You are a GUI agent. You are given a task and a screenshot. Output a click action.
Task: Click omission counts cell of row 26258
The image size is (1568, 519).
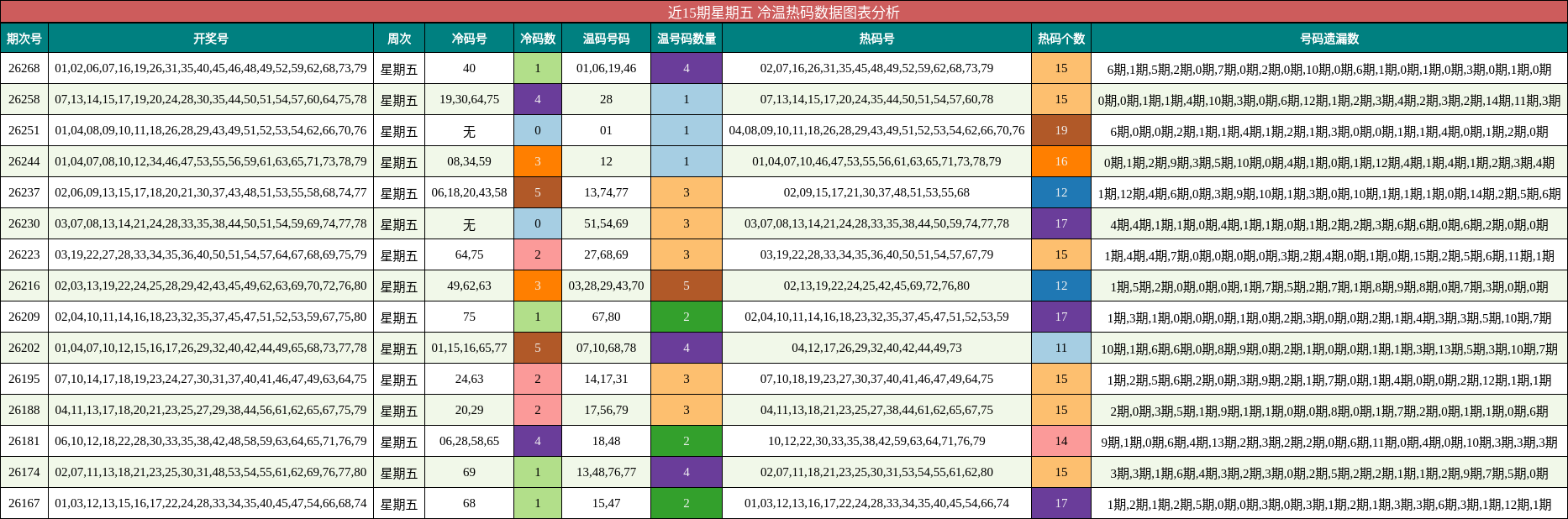[1329, 99]
